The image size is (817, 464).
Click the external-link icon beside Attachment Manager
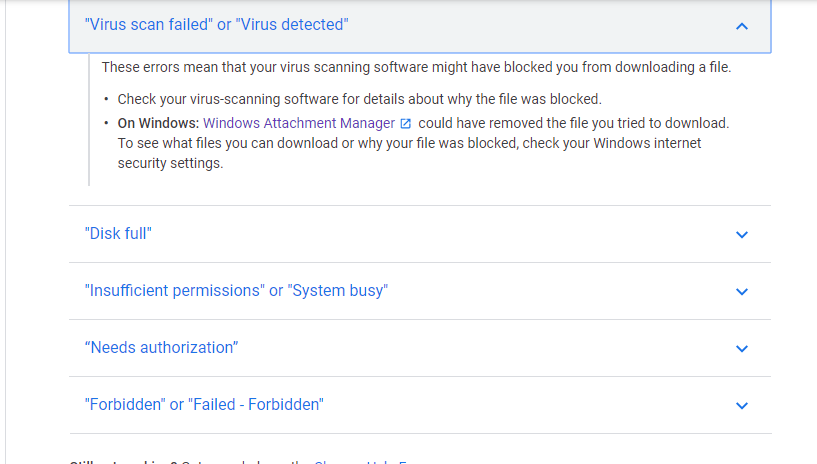tap(405, 123)
